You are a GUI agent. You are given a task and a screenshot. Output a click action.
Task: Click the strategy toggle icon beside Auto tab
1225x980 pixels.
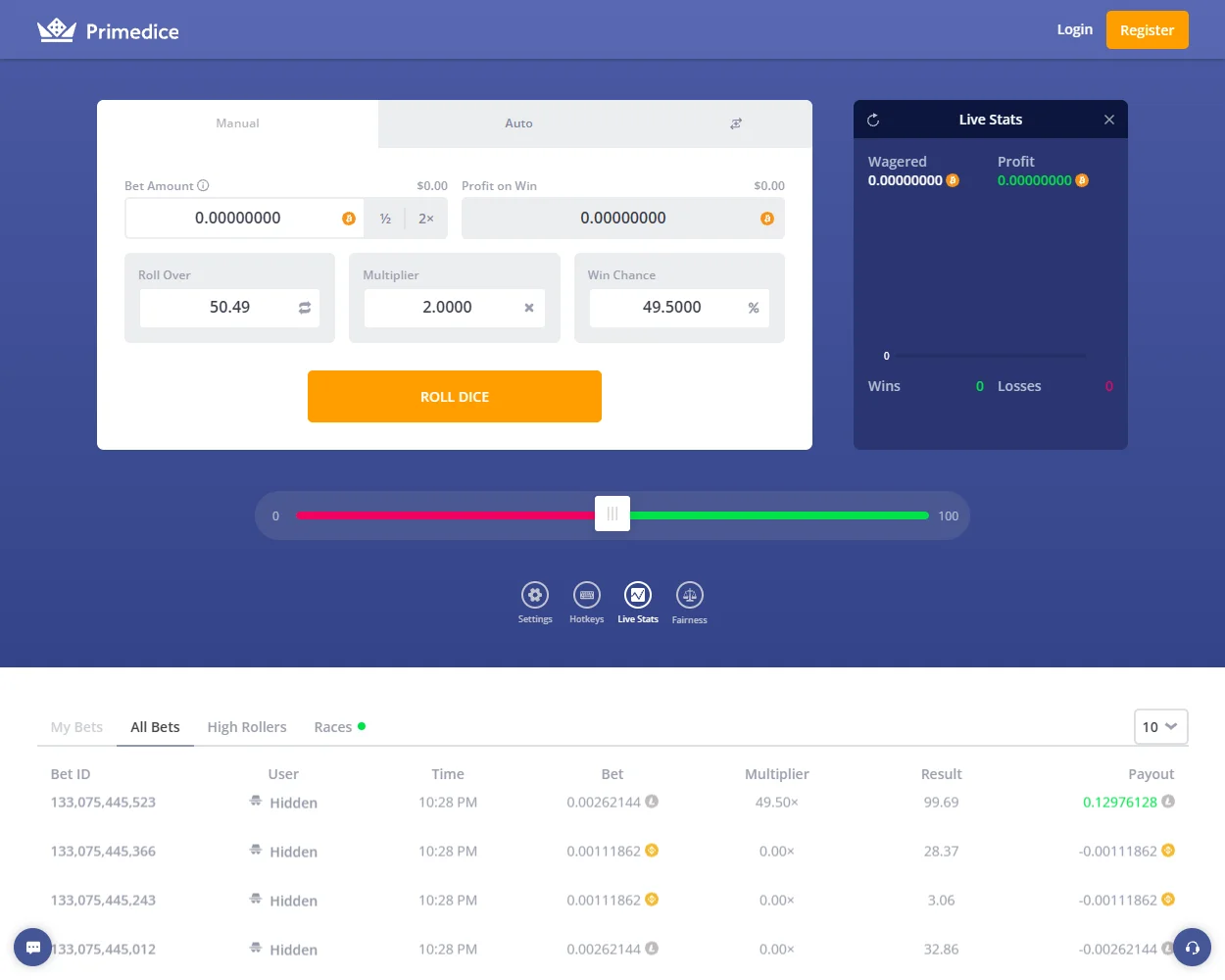[x=736, y=123]
